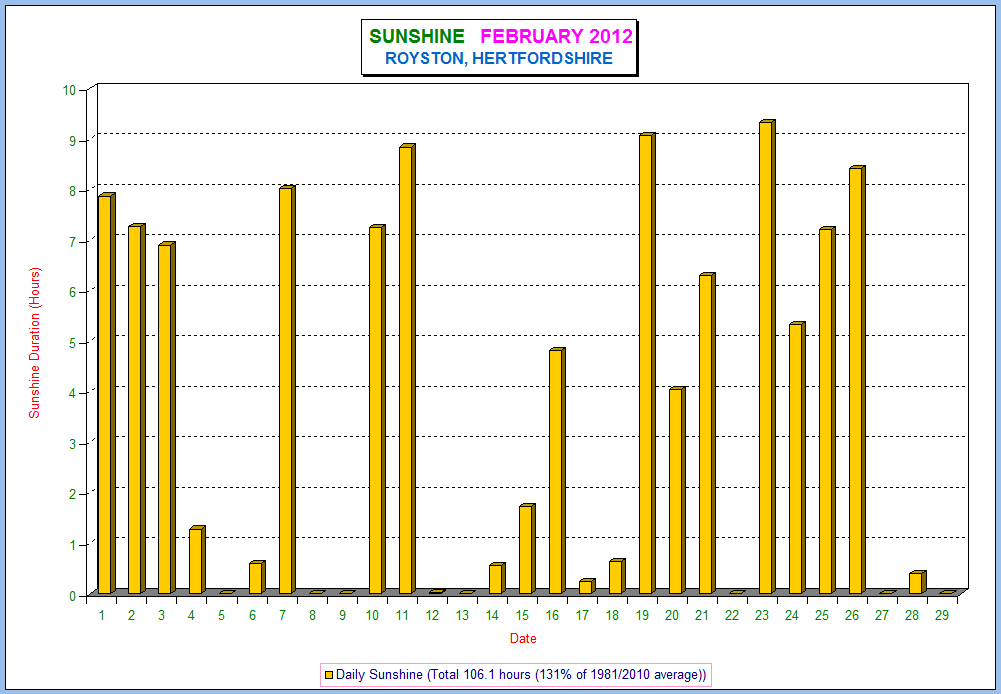Click the x-axis date label 12
The width and height of the screenshot is (1001, 694).
[x=432, y=615]
